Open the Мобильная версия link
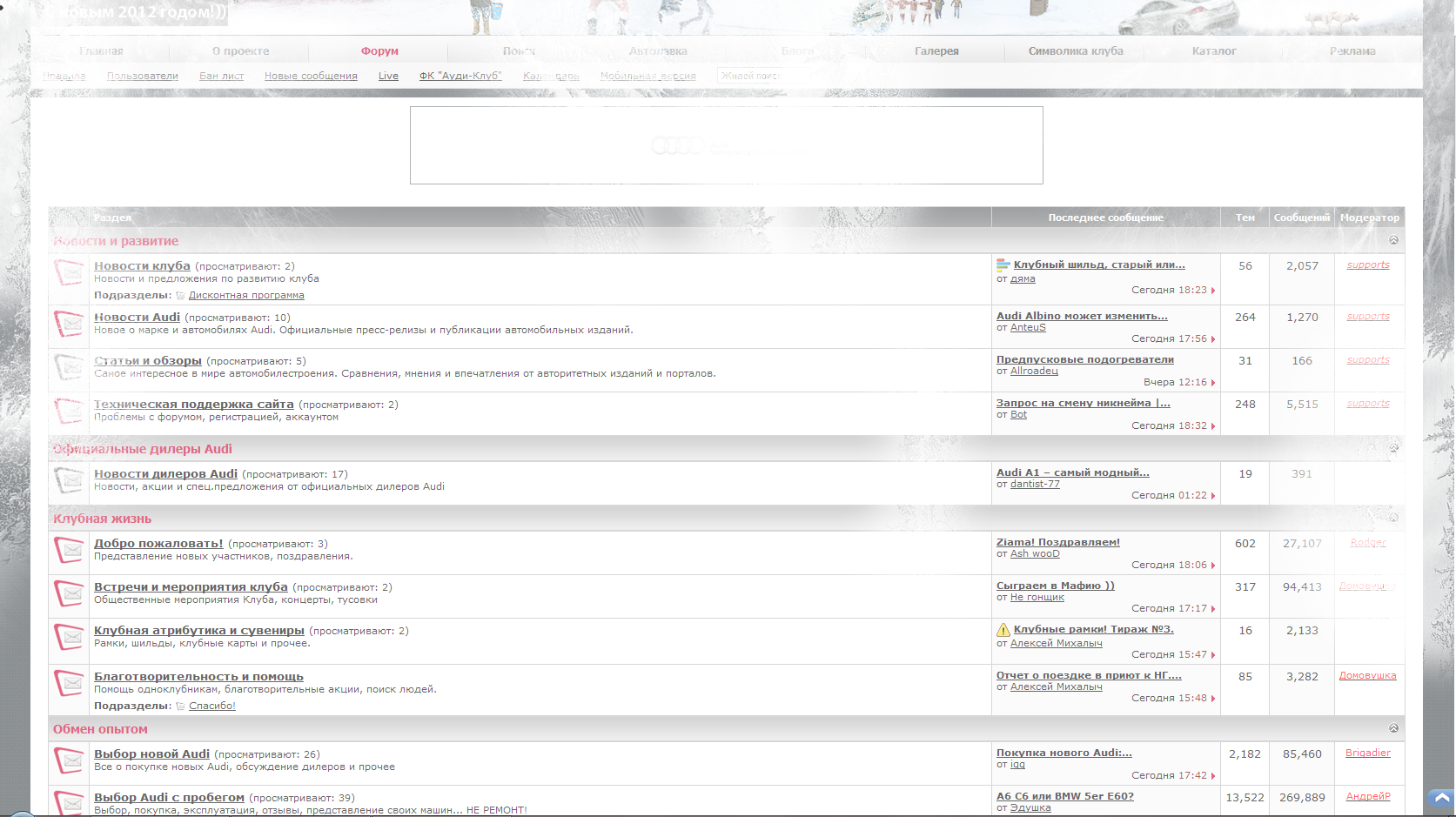 [x=647, y=76]
